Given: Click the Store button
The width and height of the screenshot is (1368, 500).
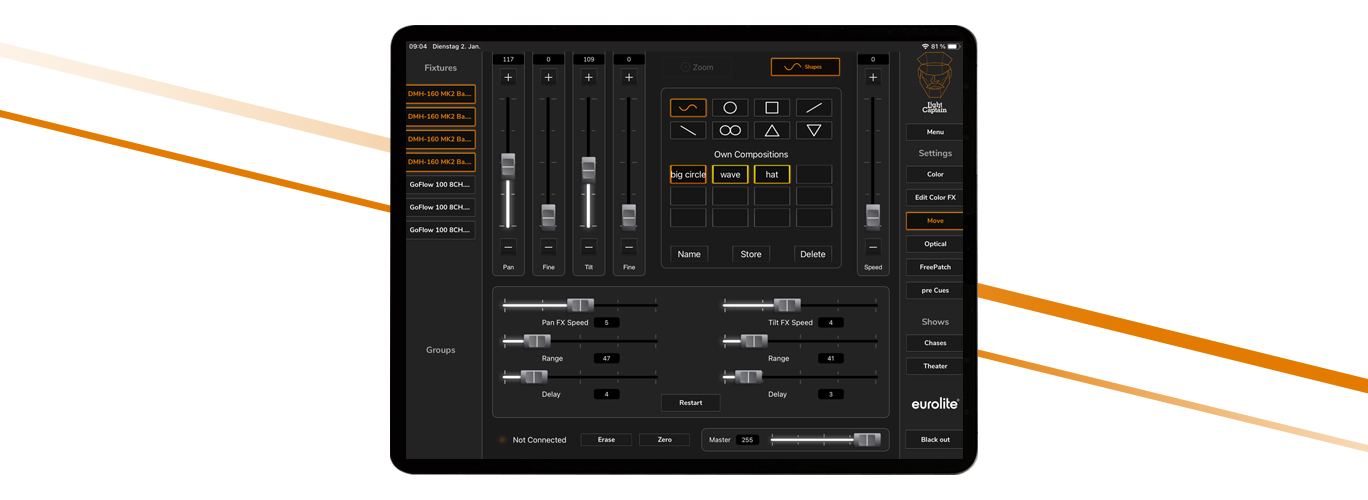Looking at the screenshot, I should 751,254.
